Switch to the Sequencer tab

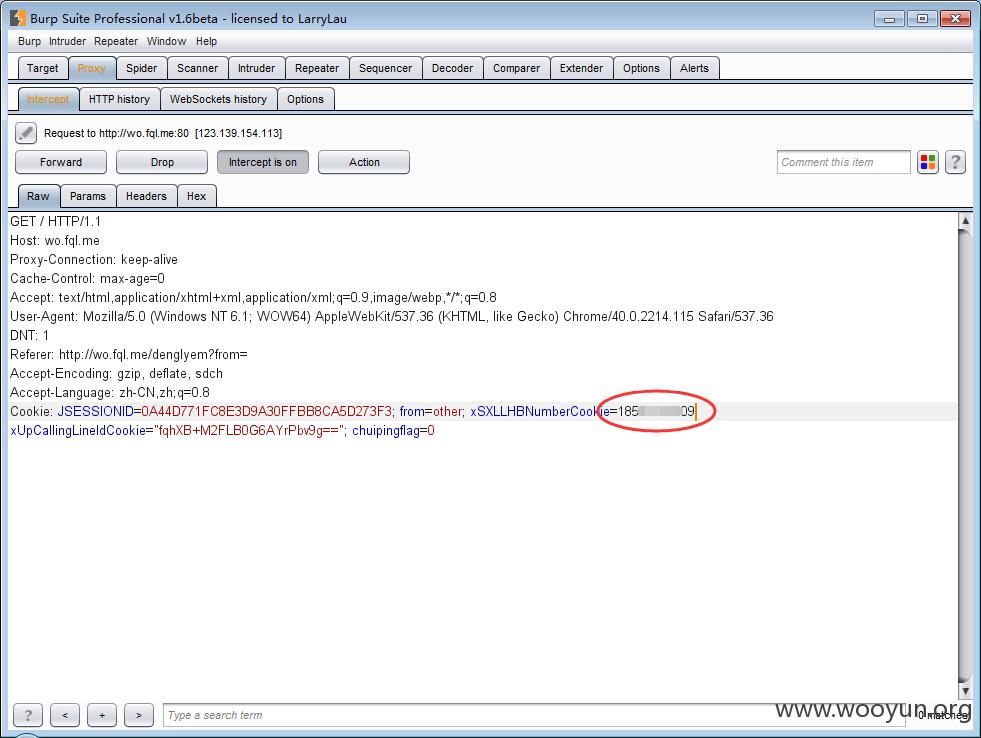pyautogui.click(x=385, y=68)
